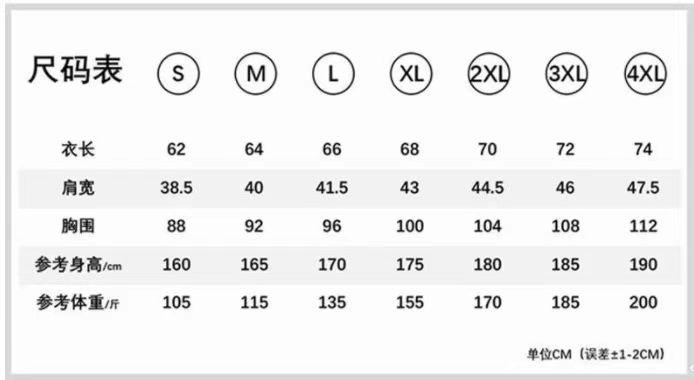The height and width of the screenshot is (380, 694).
Task: Pick the circled XL size icon
Action: 411,73
